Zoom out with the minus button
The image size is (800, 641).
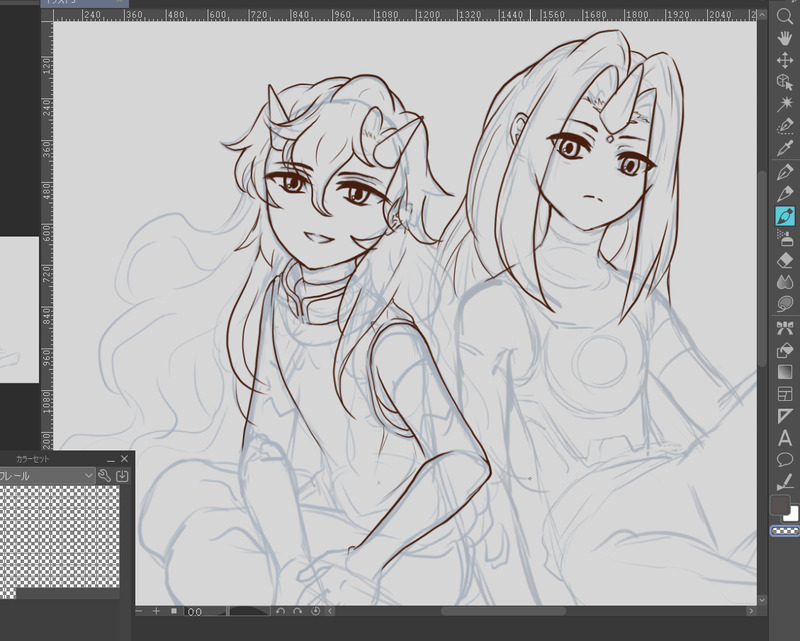click(139, 611)
